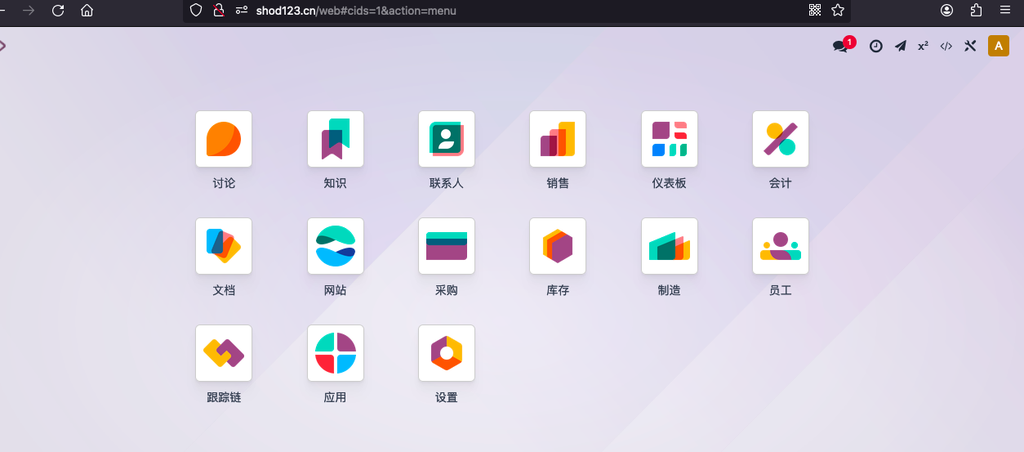Open the 员工 (Employees) app
This screenshot has height=452, width=1024.
point(780,246)
